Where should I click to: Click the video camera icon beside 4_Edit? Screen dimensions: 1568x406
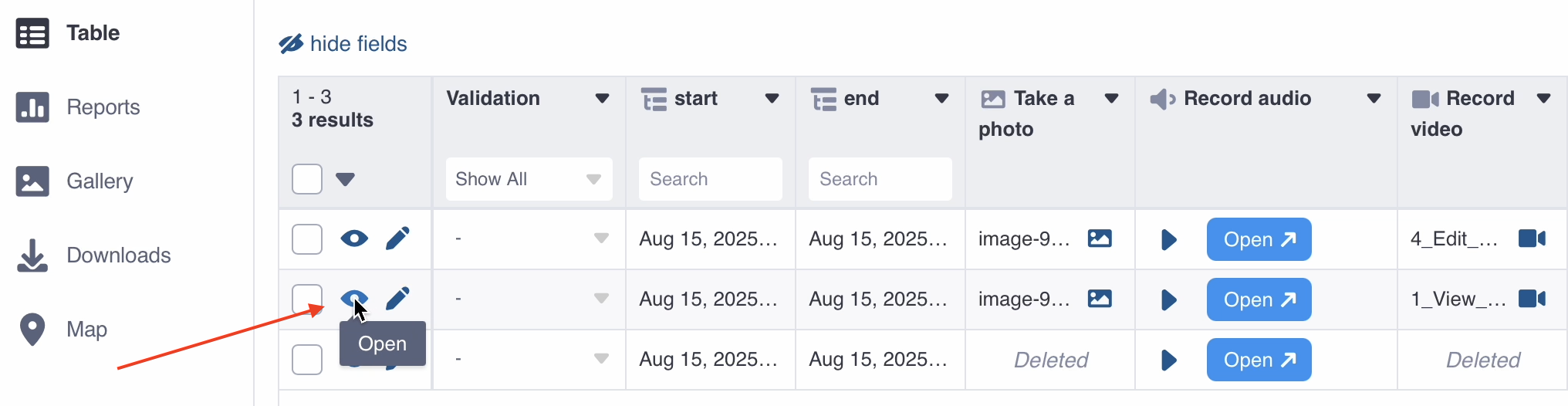point(1532,239)
